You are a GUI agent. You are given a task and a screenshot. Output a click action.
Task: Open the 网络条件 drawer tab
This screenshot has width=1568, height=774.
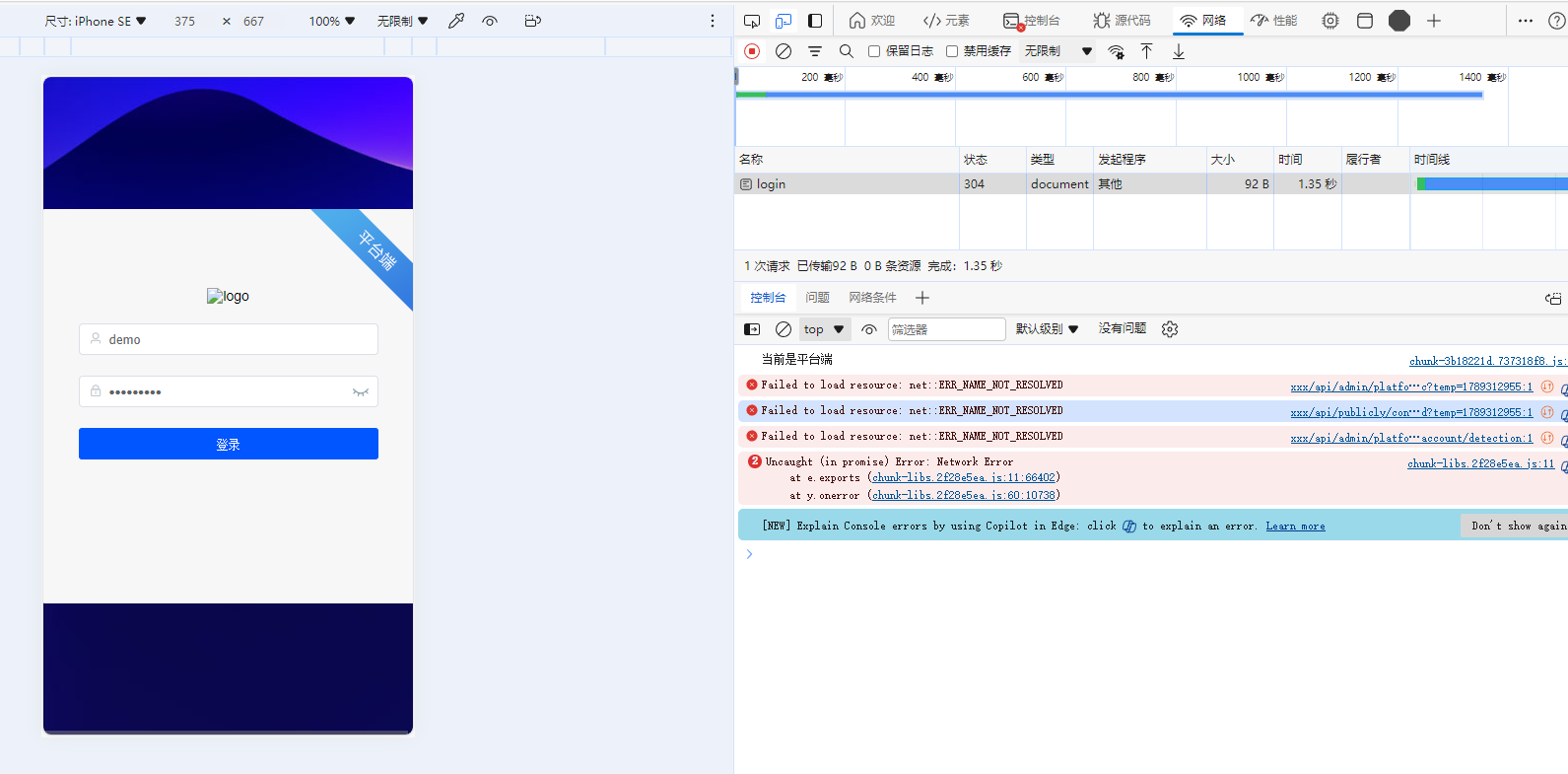pos(872,298)
